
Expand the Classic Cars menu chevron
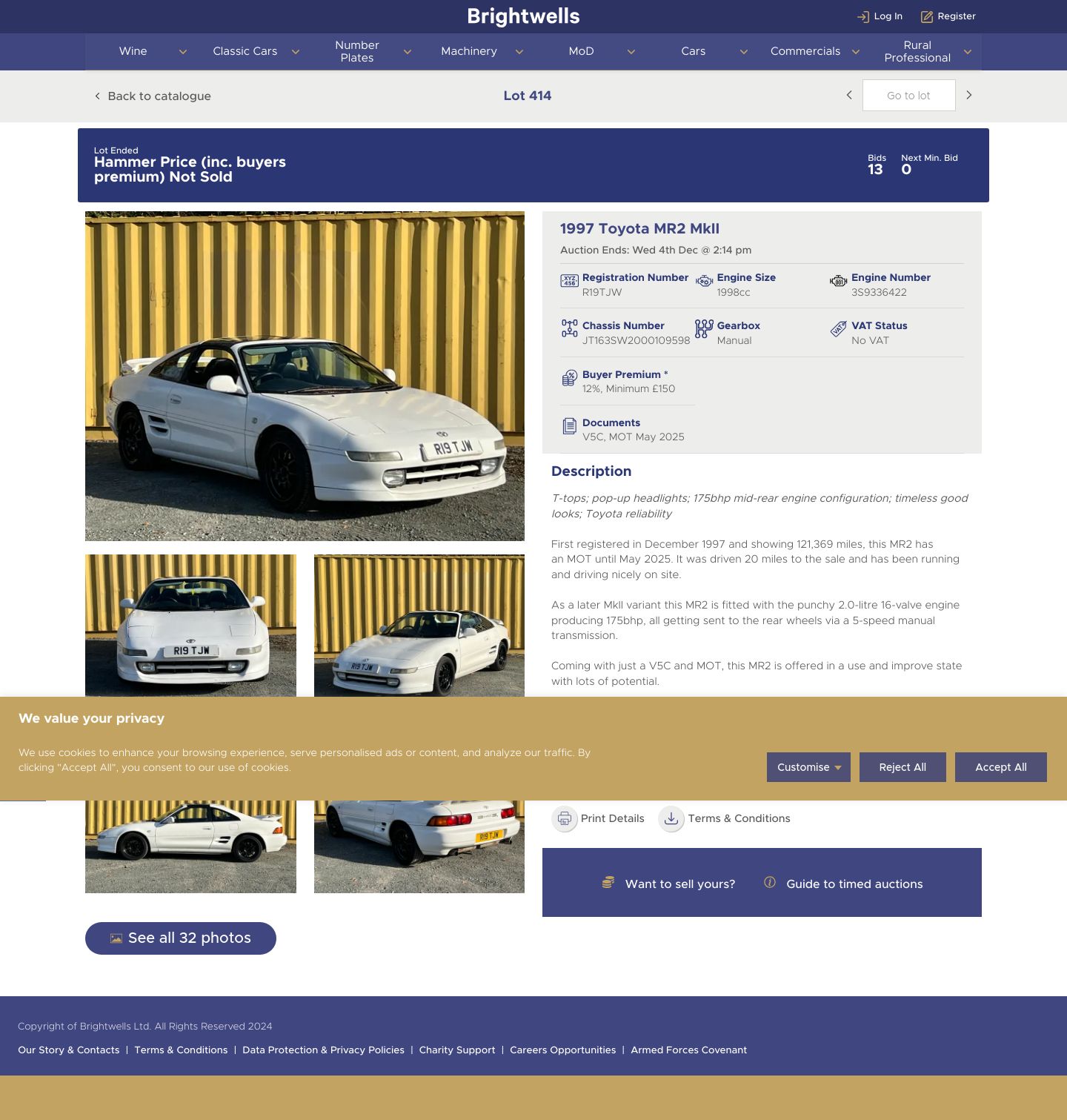click(296, 52)
